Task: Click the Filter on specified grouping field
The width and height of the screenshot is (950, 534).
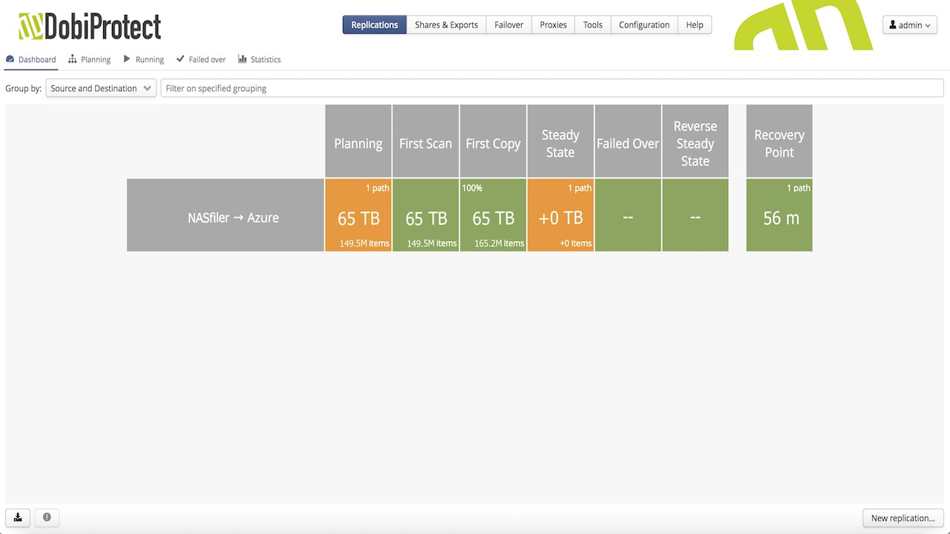Action: pyautogui.click(x=552, y=88)
